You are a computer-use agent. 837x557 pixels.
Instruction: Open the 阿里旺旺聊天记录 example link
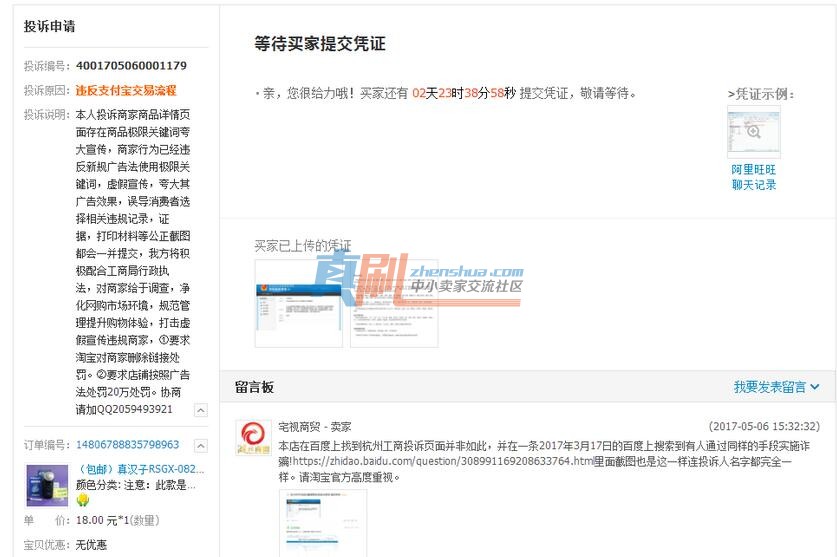point(753,177)
